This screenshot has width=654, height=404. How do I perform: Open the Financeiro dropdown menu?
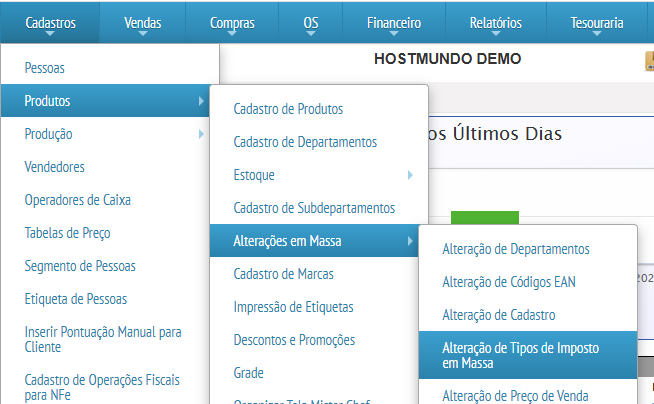(392, 22)
